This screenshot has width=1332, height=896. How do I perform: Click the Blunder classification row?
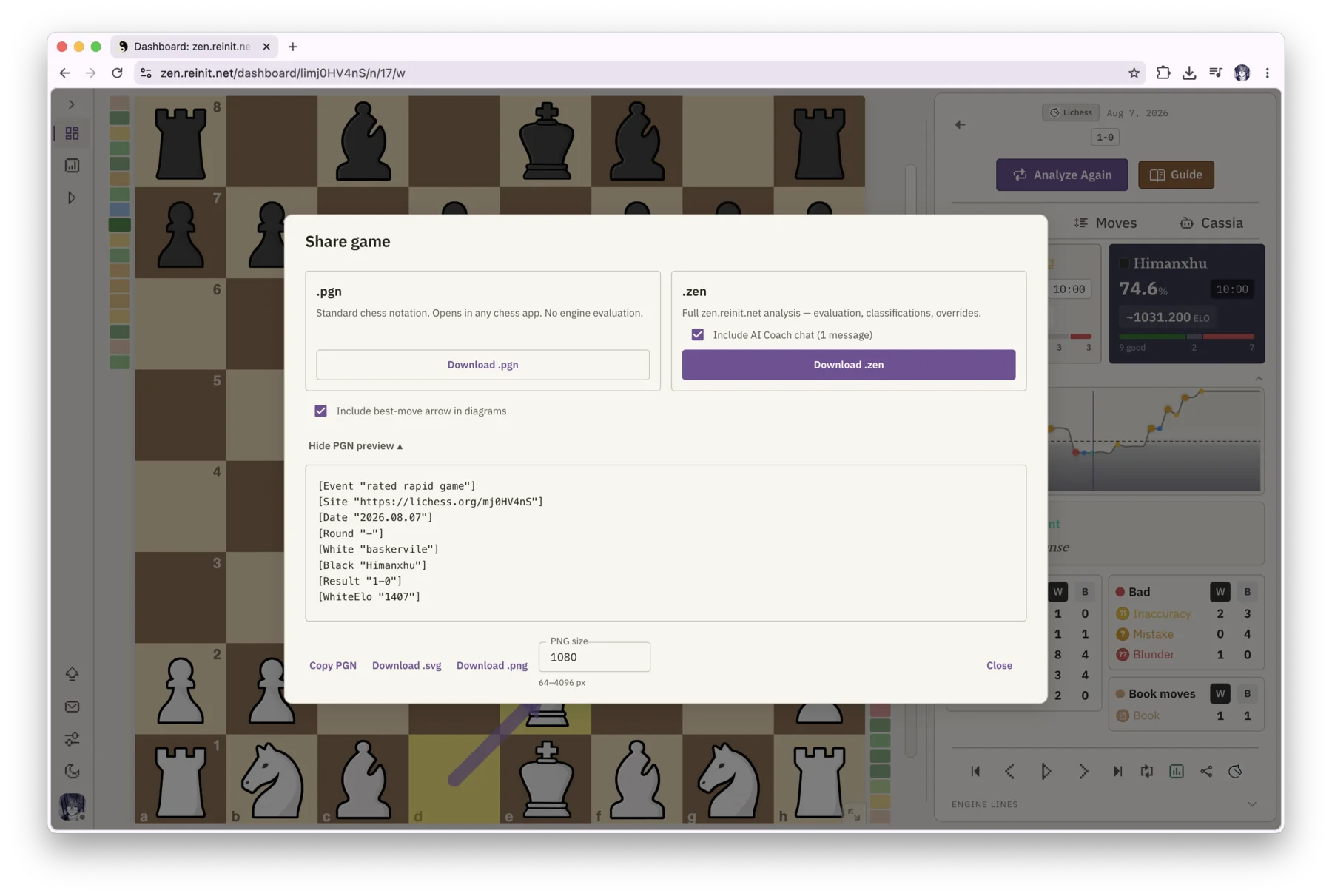[1185, 655]
